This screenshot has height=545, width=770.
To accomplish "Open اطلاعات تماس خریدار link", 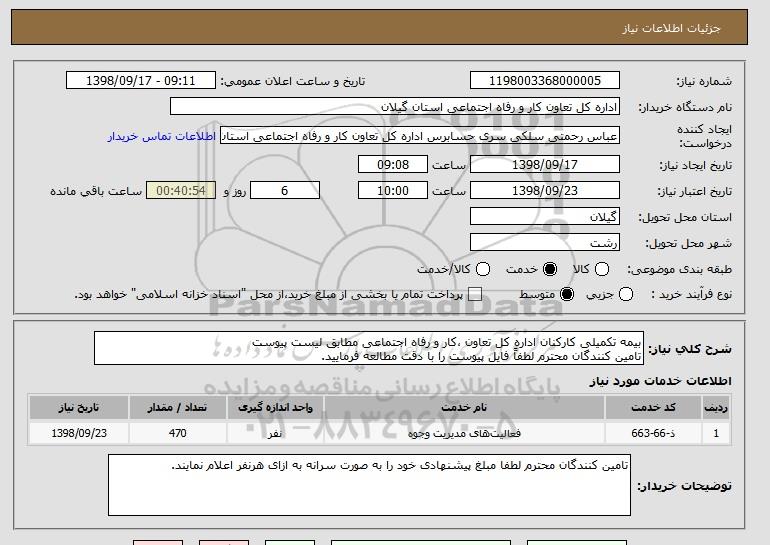I will [x=162, y=136].
